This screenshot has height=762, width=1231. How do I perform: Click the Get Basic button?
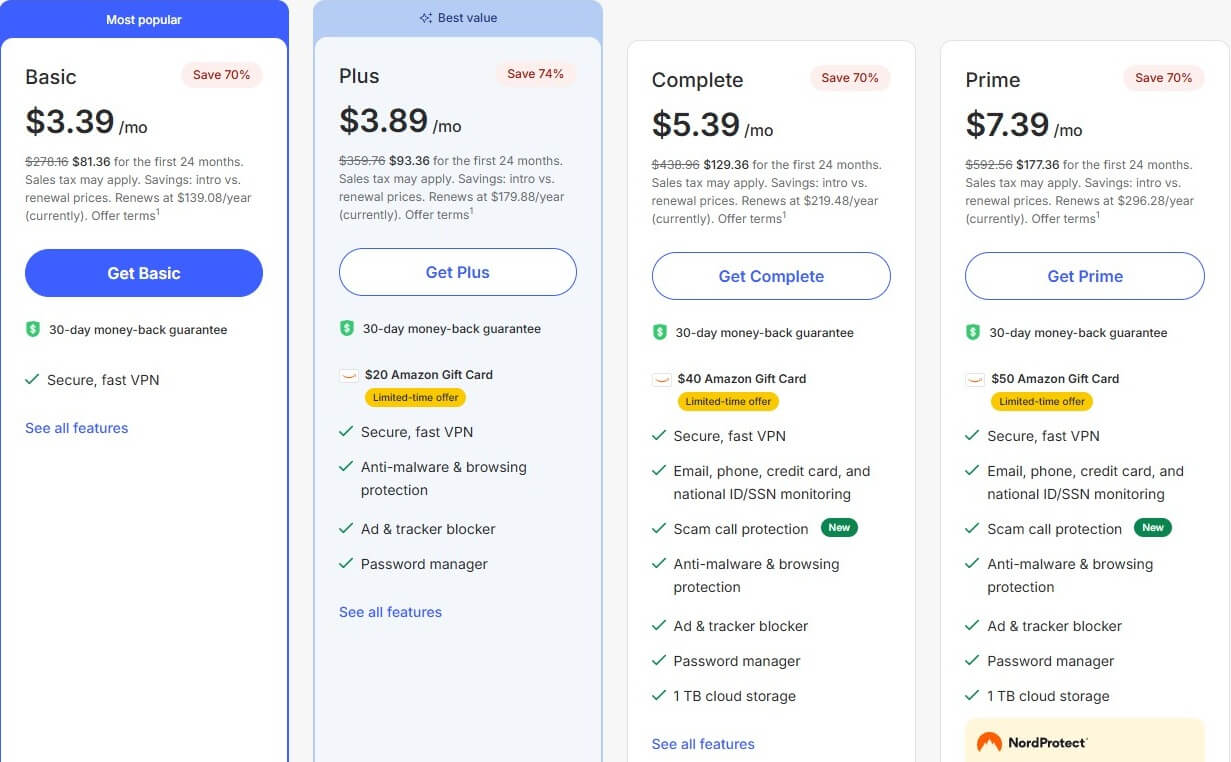pyautogui.click(x=143, y=273)
